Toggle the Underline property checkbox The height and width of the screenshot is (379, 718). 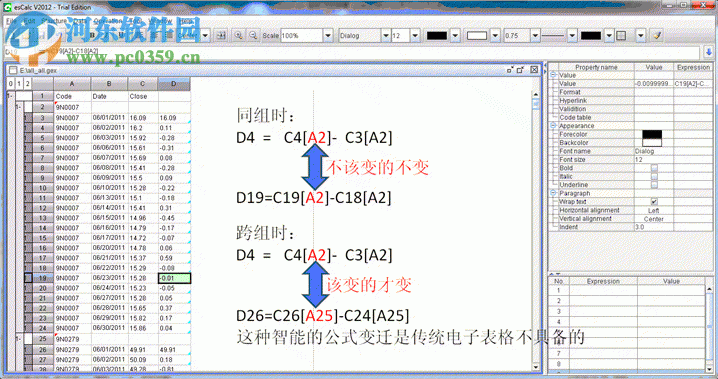[654, 185]
